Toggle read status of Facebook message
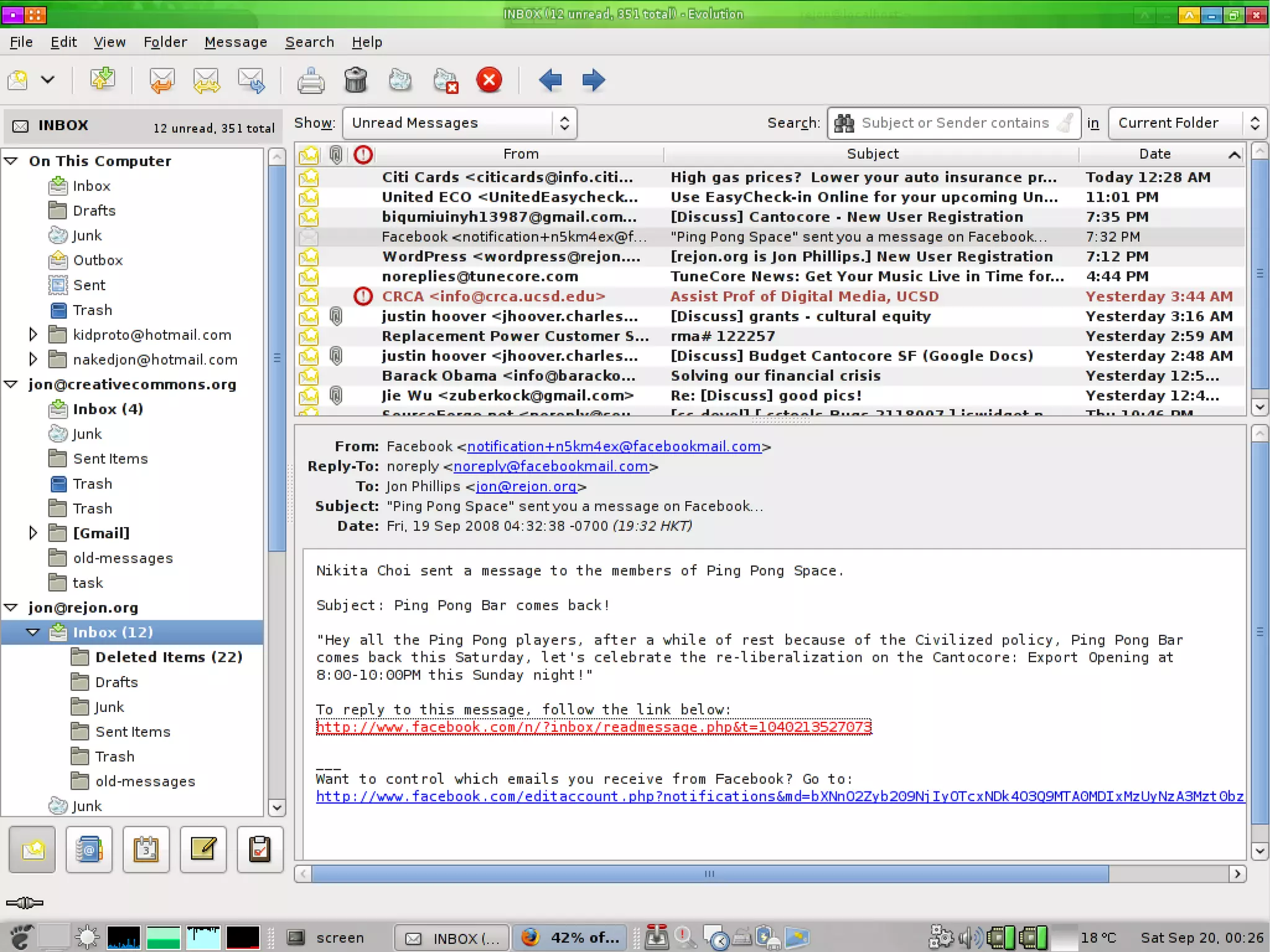 309,237
